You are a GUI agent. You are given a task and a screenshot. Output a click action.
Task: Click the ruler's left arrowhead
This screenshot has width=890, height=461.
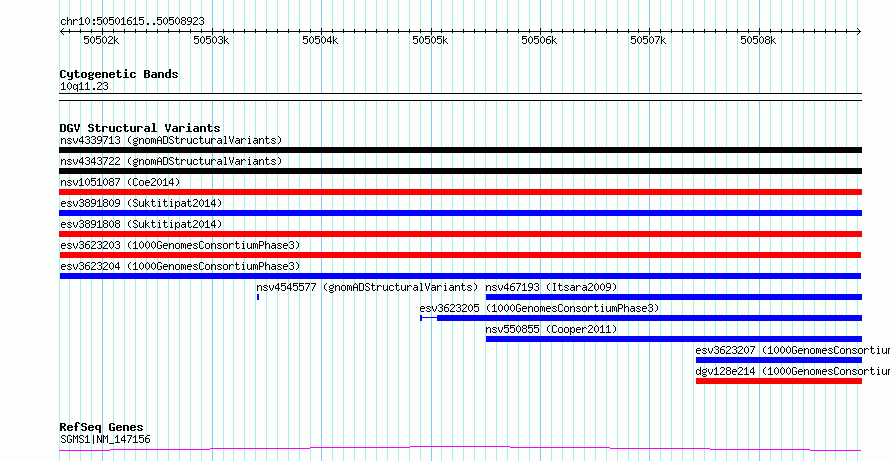click(62, 31)
